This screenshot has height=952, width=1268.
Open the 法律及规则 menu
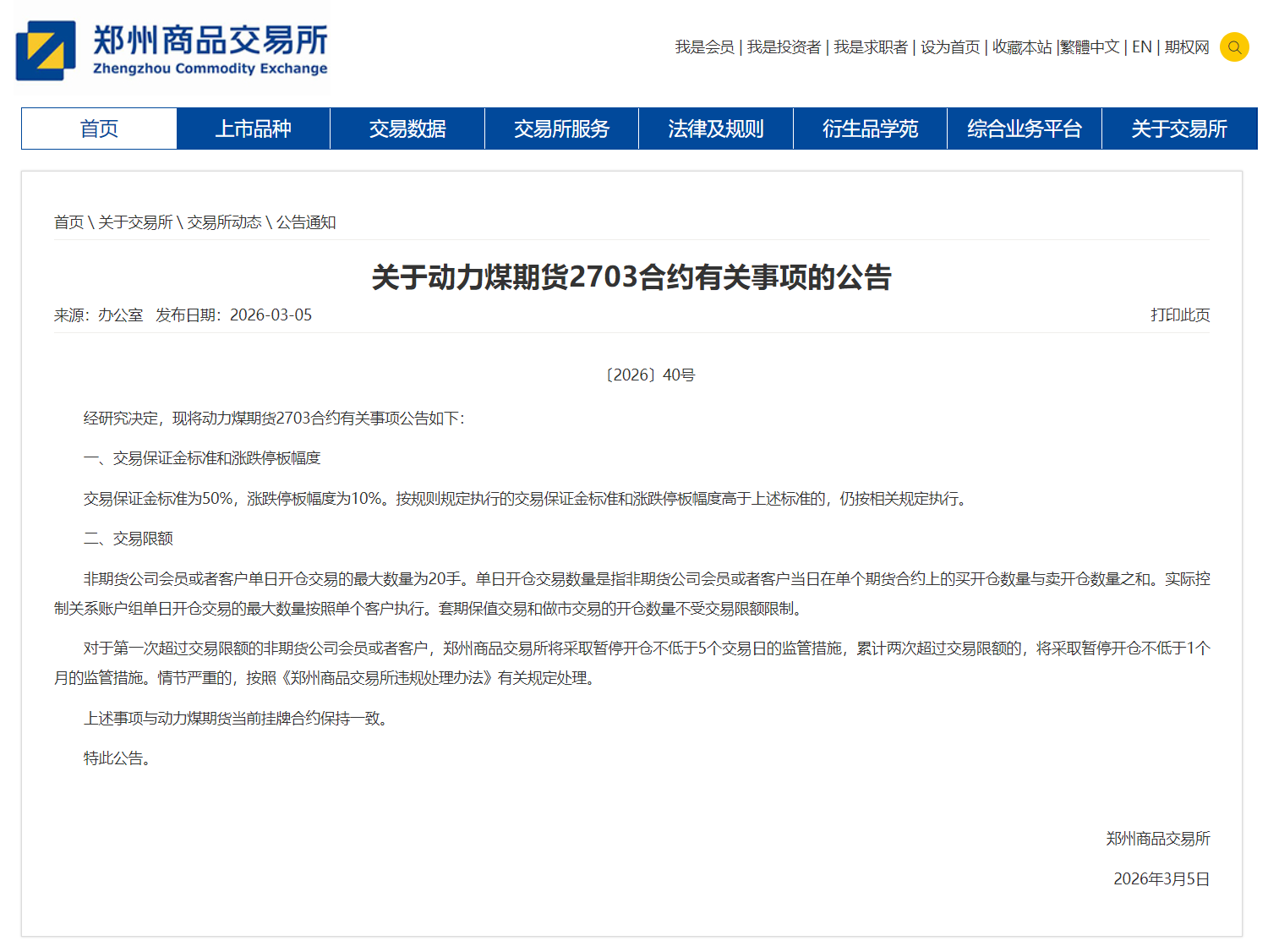click(715, 129)
